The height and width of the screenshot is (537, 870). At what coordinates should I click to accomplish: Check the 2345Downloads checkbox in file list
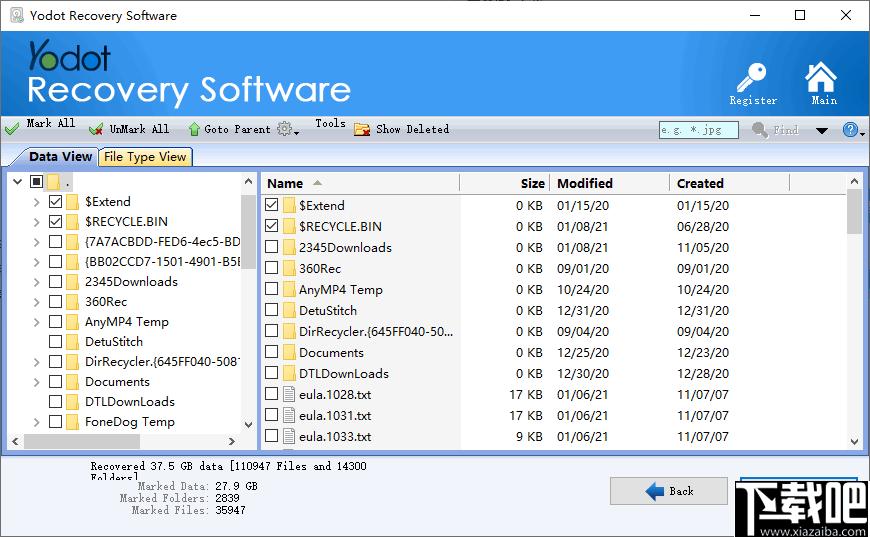(x=271, y=247)
